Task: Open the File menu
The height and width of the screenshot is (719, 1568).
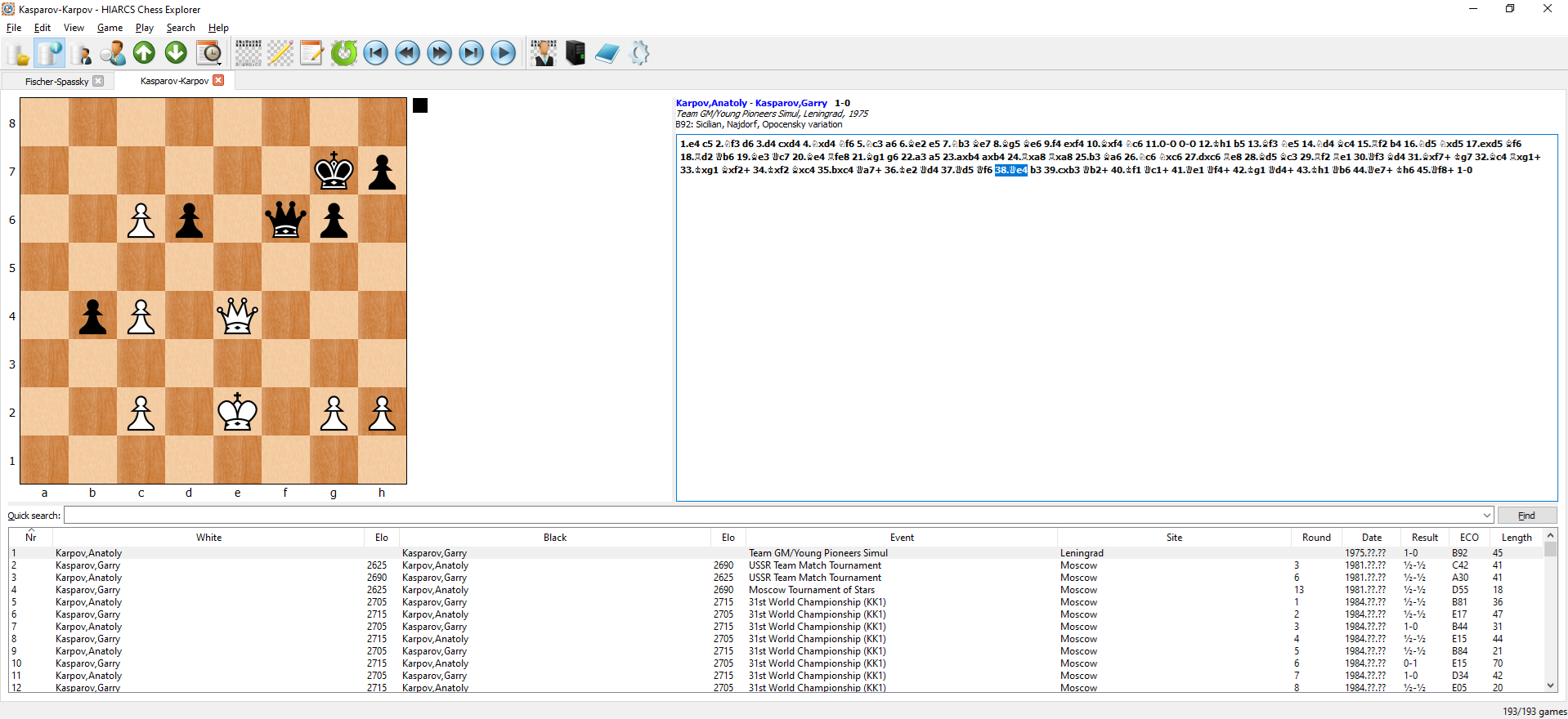Action: coord(14,28)
